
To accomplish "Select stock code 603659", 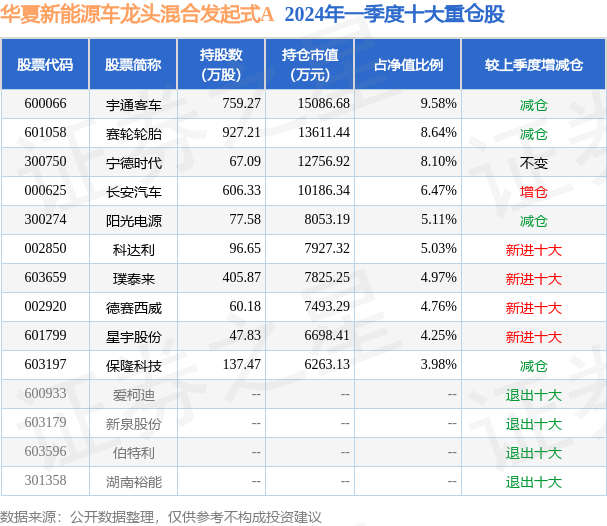I will 45,278.
